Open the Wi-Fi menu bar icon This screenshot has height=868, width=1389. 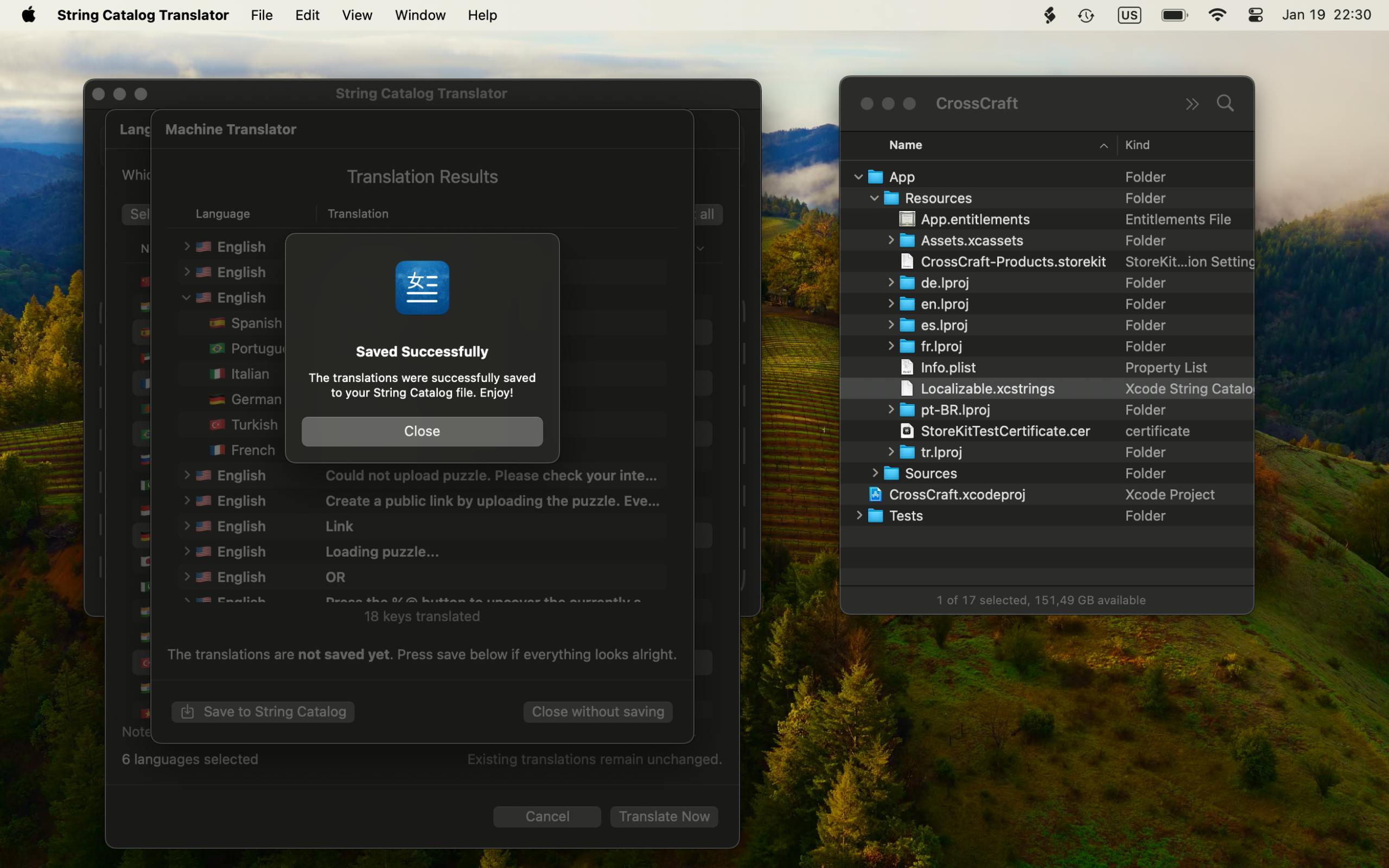tap(1218, 15)
